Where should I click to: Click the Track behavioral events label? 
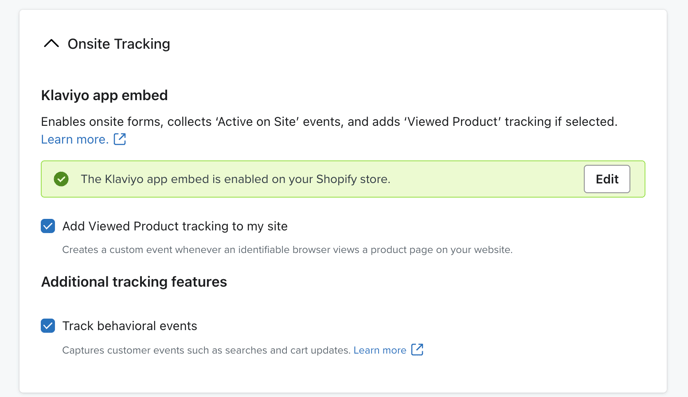click(129, 326)
